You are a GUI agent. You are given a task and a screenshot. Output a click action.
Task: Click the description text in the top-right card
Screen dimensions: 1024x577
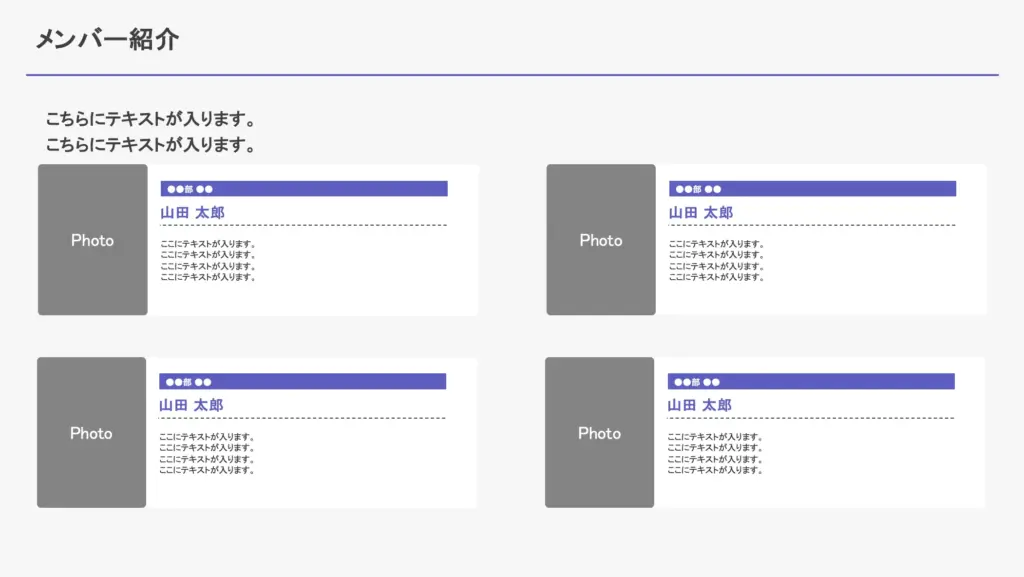(x=717, y=260)
